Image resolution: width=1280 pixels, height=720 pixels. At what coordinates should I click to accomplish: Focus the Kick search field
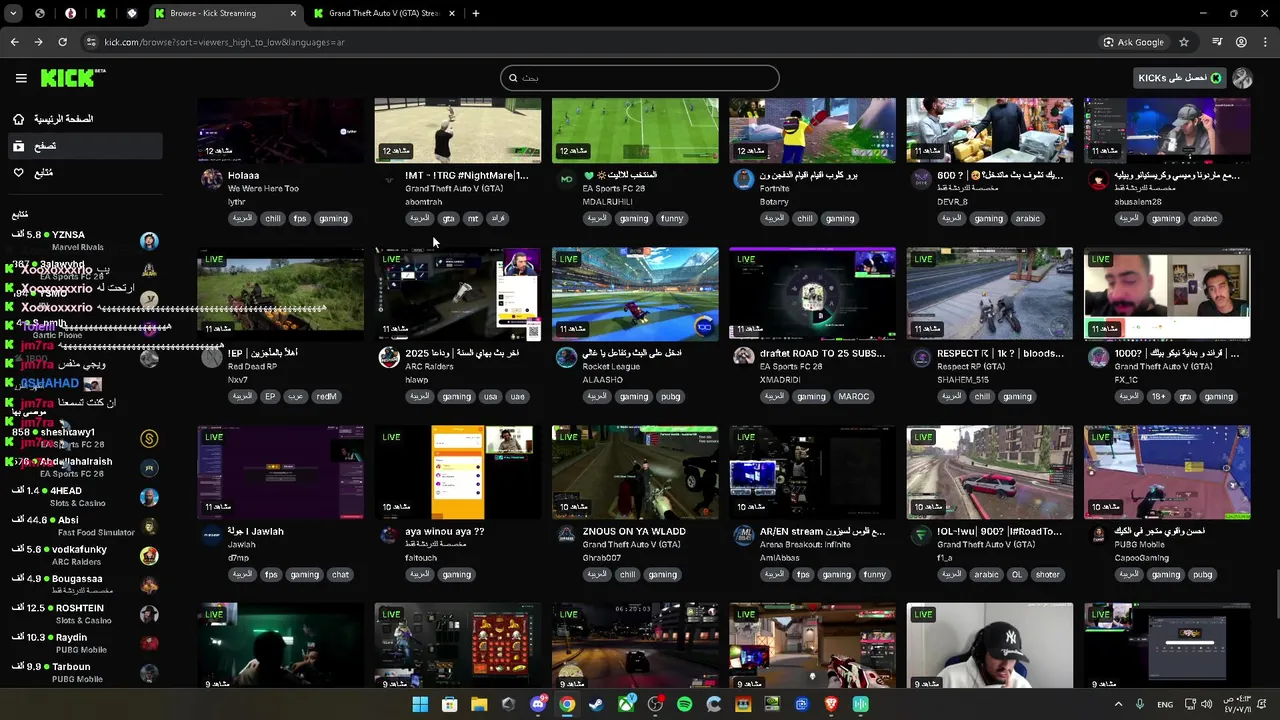[640, 78]
